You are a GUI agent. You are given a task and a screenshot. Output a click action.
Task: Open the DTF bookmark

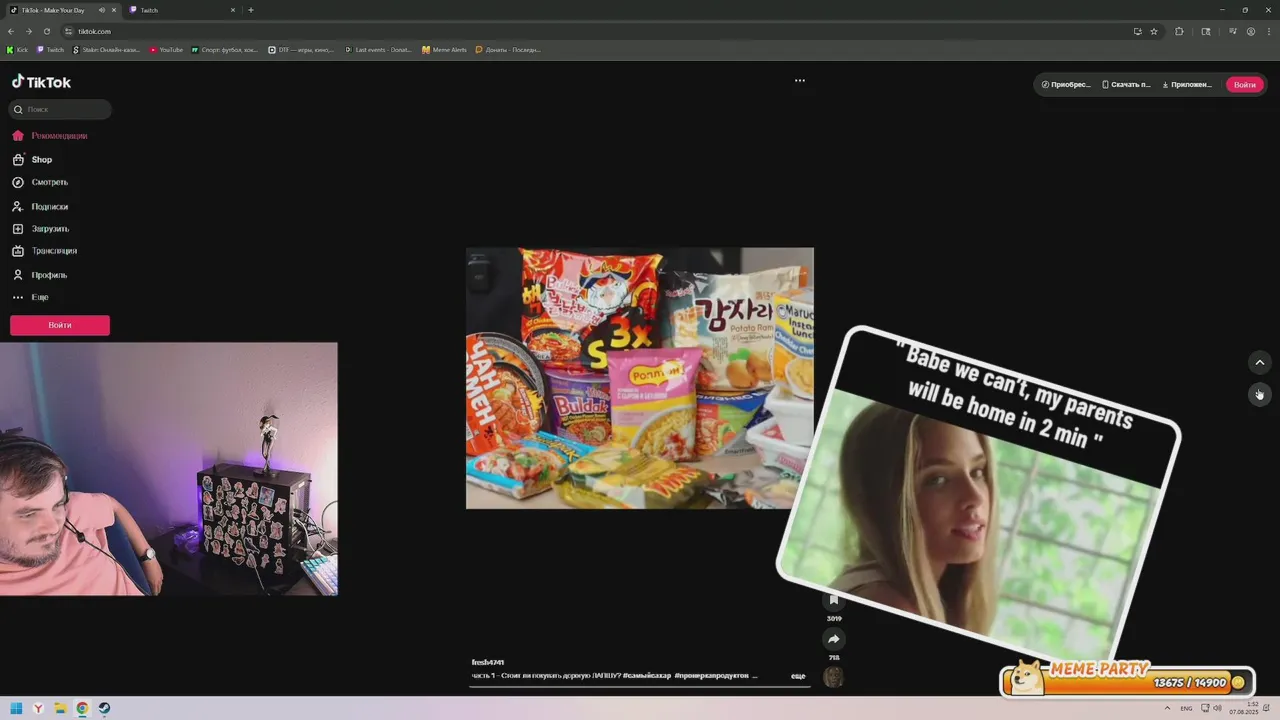point(301,49)
